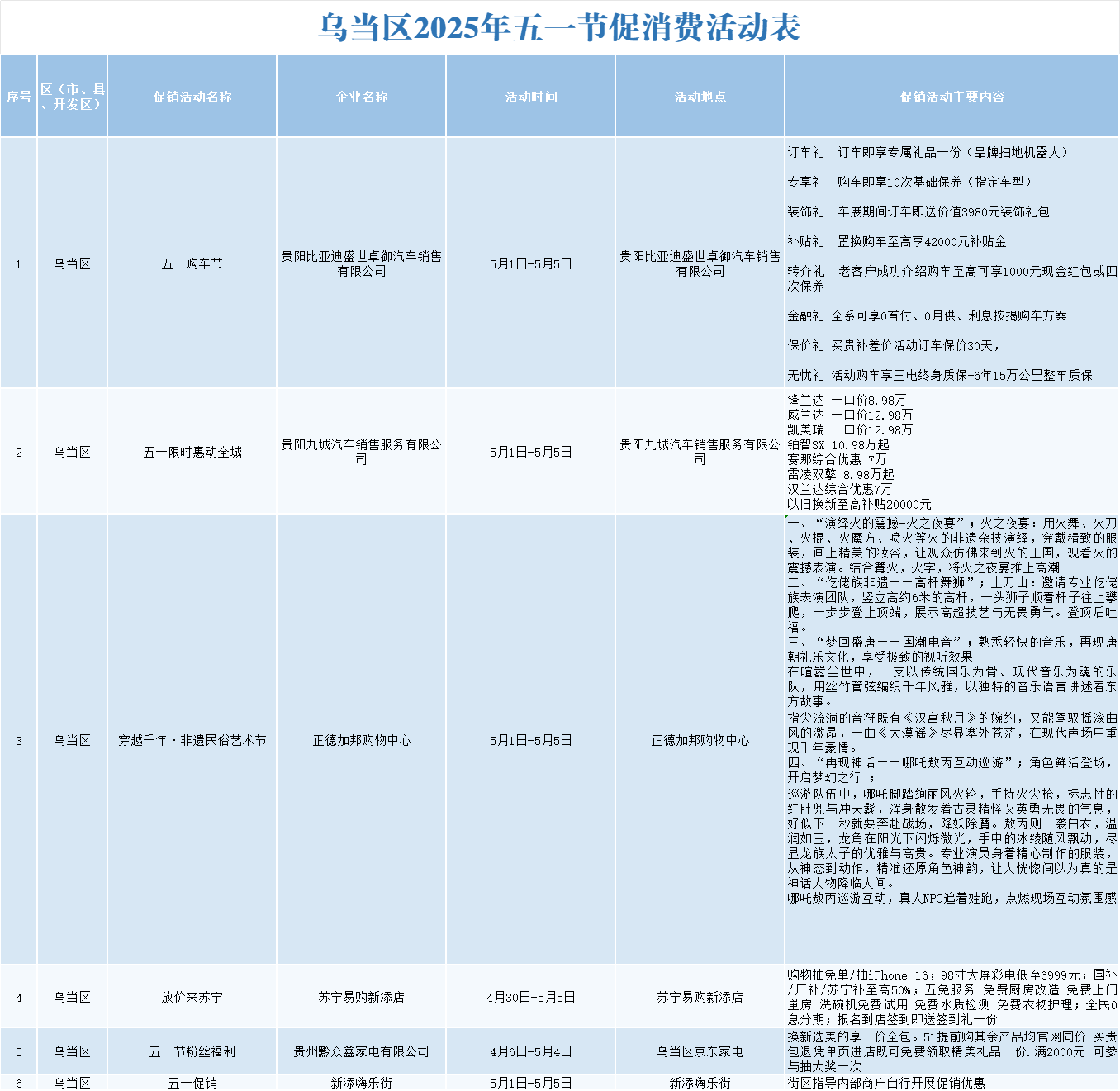The height and width of the screenshot is (1091, 1120).
Task: Click row 3 activity time 5月1日-5月5日
Action: coord(531,740)
